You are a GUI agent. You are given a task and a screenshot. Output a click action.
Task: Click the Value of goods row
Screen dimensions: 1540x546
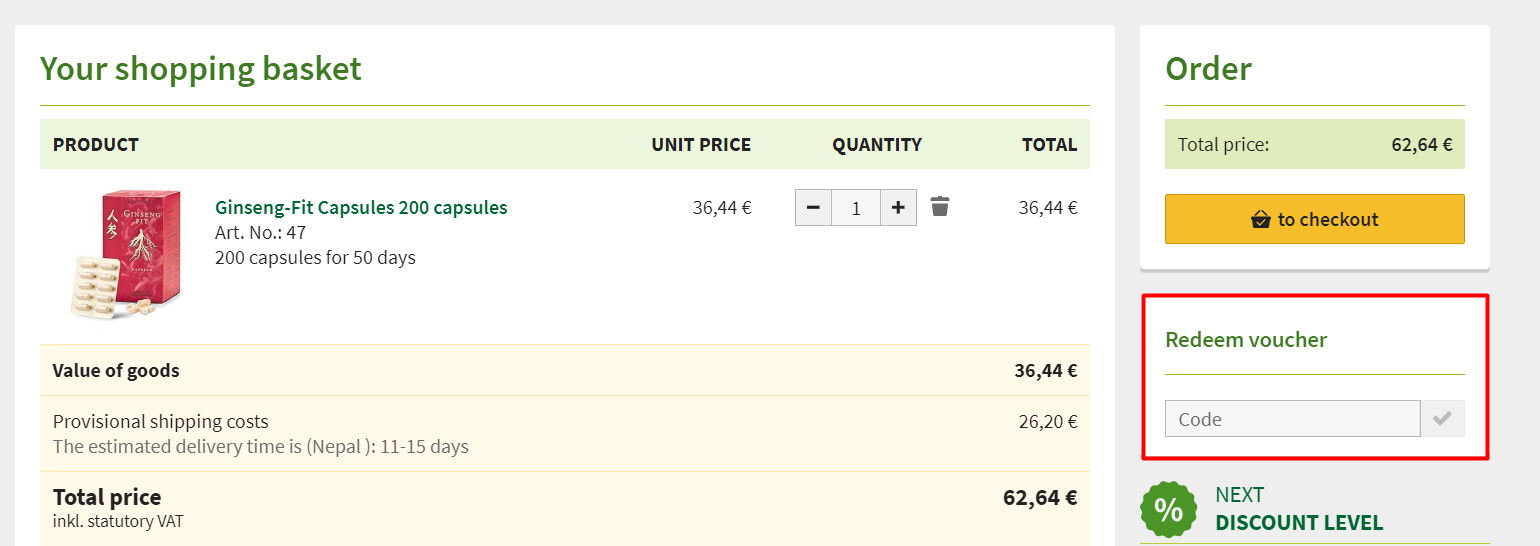coord(565,370)
